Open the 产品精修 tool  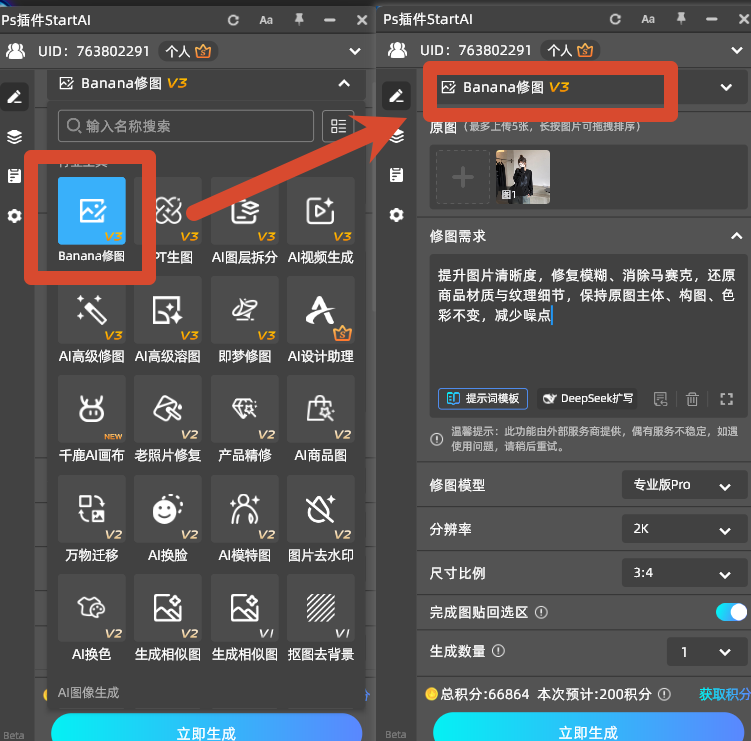[244, 409]
